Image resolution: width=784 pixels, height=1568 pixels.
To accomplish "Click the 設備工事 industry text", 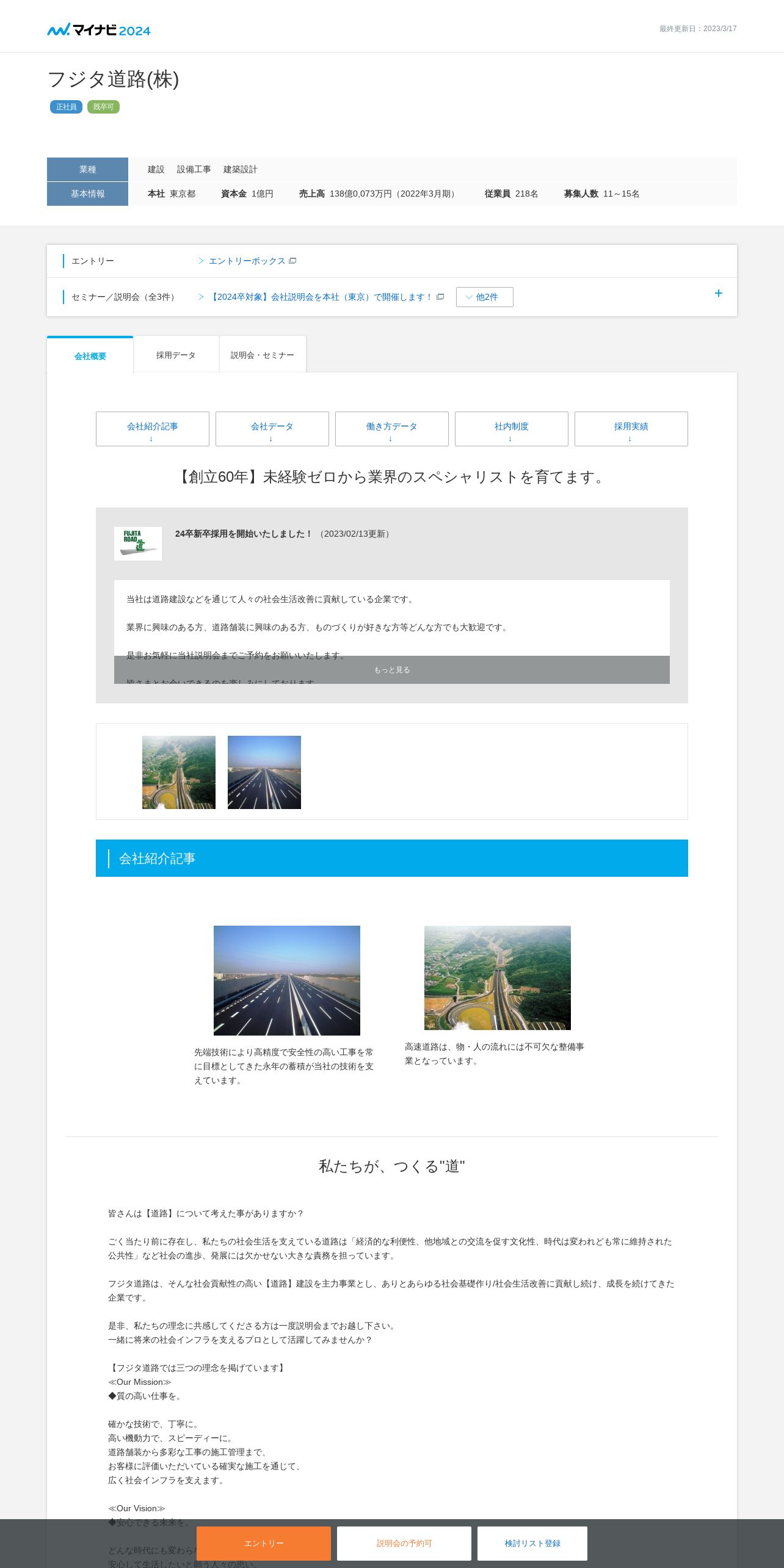I will 194,169.
